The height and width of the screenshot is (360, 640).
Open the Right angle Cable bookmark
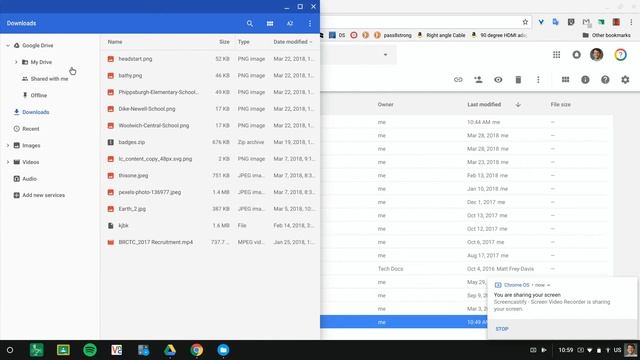coord(441,36)
